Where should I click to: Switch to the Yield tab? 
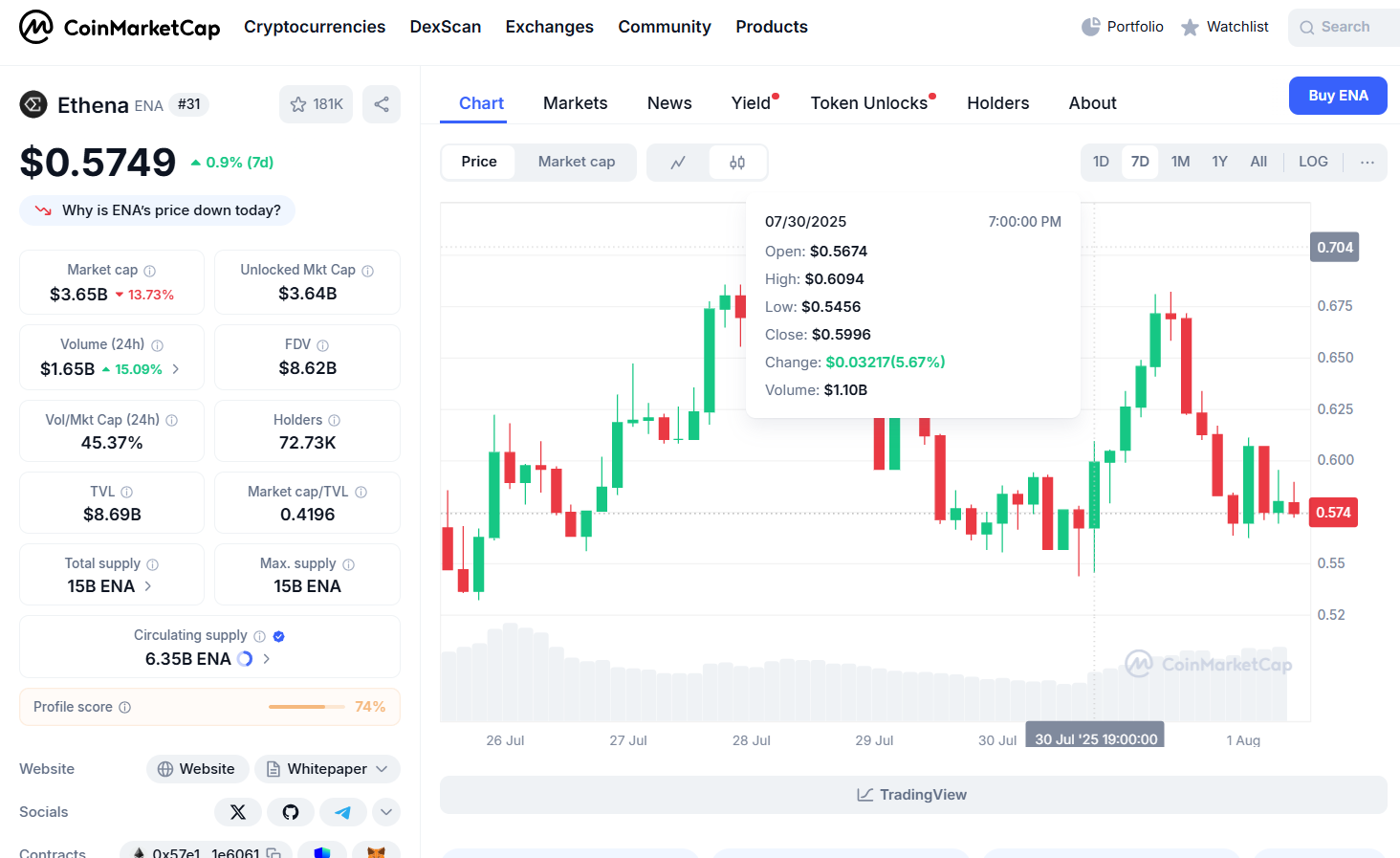tap(754, 103)
